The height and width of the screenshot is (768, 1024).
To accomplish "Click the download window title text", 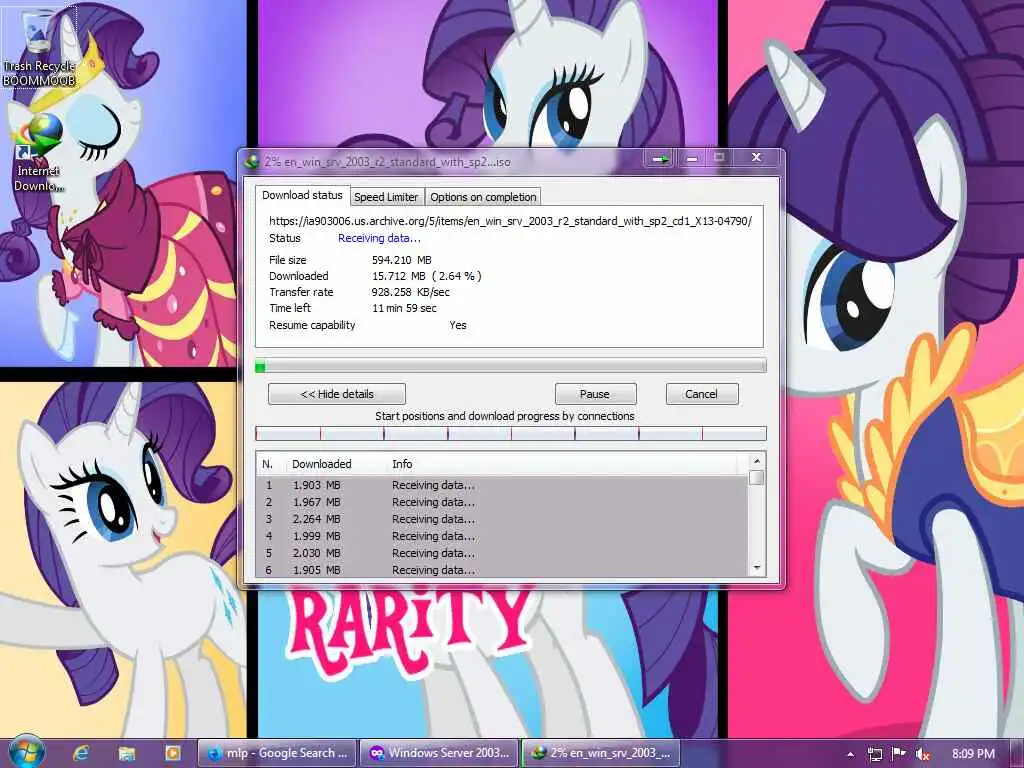I will (x=387, y=162).
